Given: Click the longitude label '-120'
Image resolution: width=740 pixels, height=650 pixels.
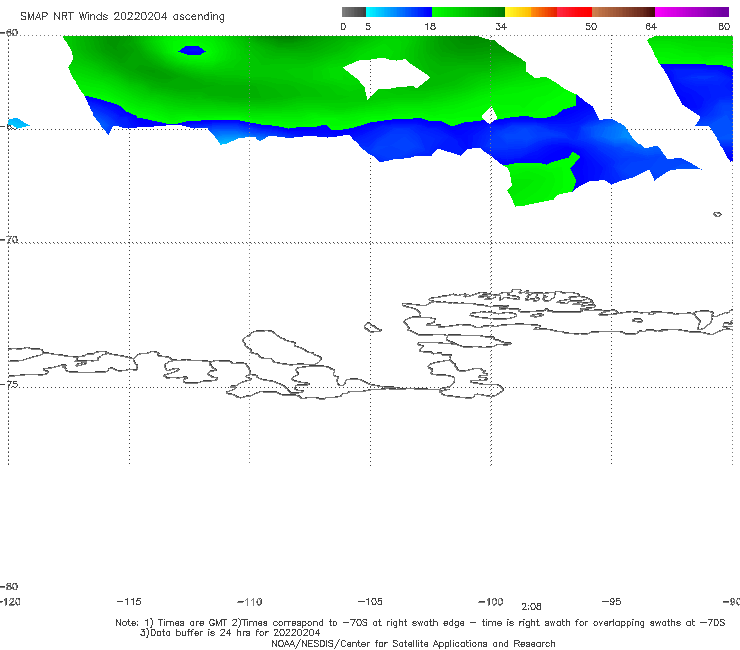Looking at the screenshot, I should pyautogui.click(x=10, y=601).
